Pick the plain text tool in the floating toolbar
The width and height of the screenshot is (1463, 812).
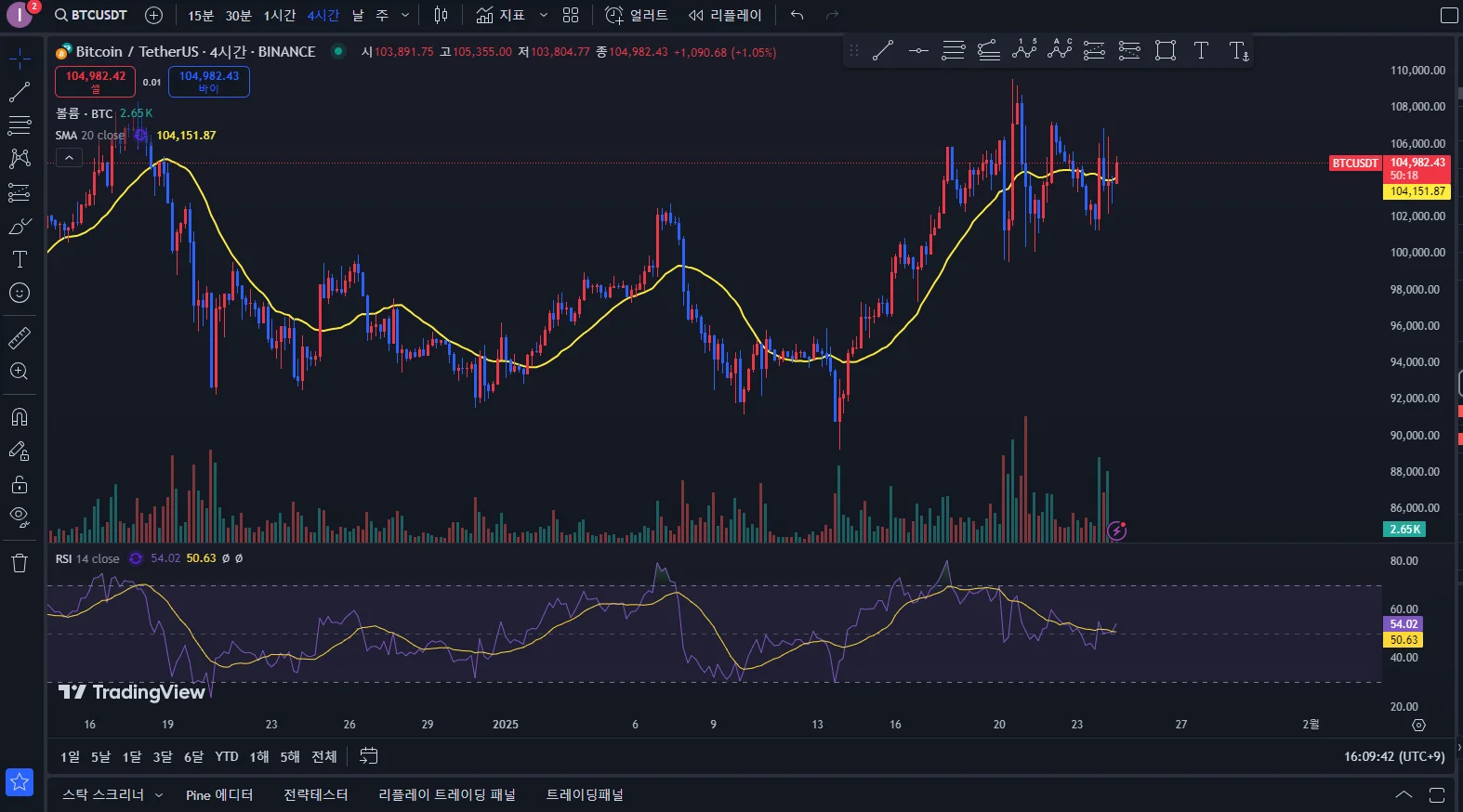point(1201,50)
